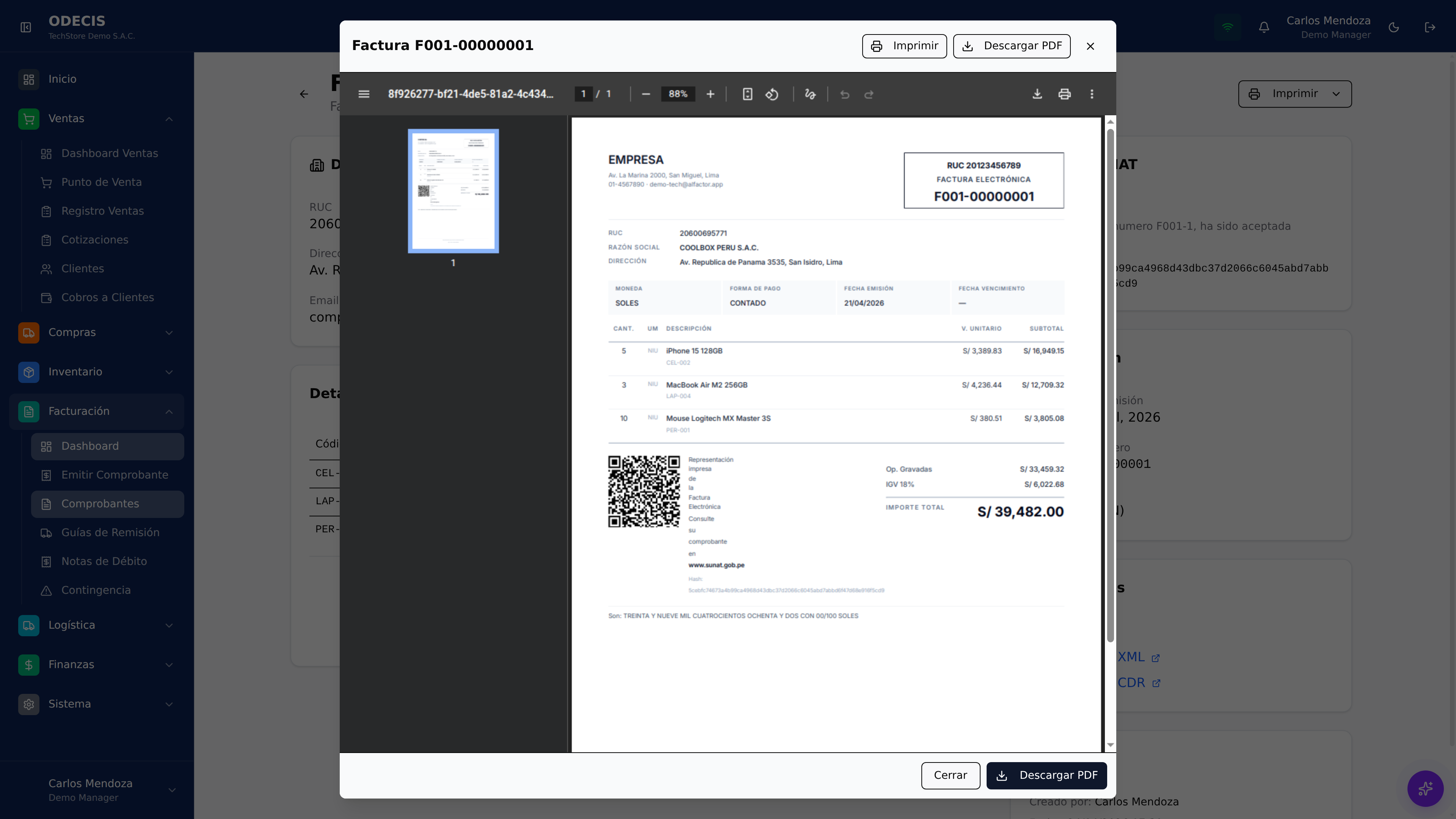Image resolution: width=1456 pixels, height=819 pixels.
Task: Click Imprimir button in the dialog header
Action: pyautogui.click(x=904, y=46)
